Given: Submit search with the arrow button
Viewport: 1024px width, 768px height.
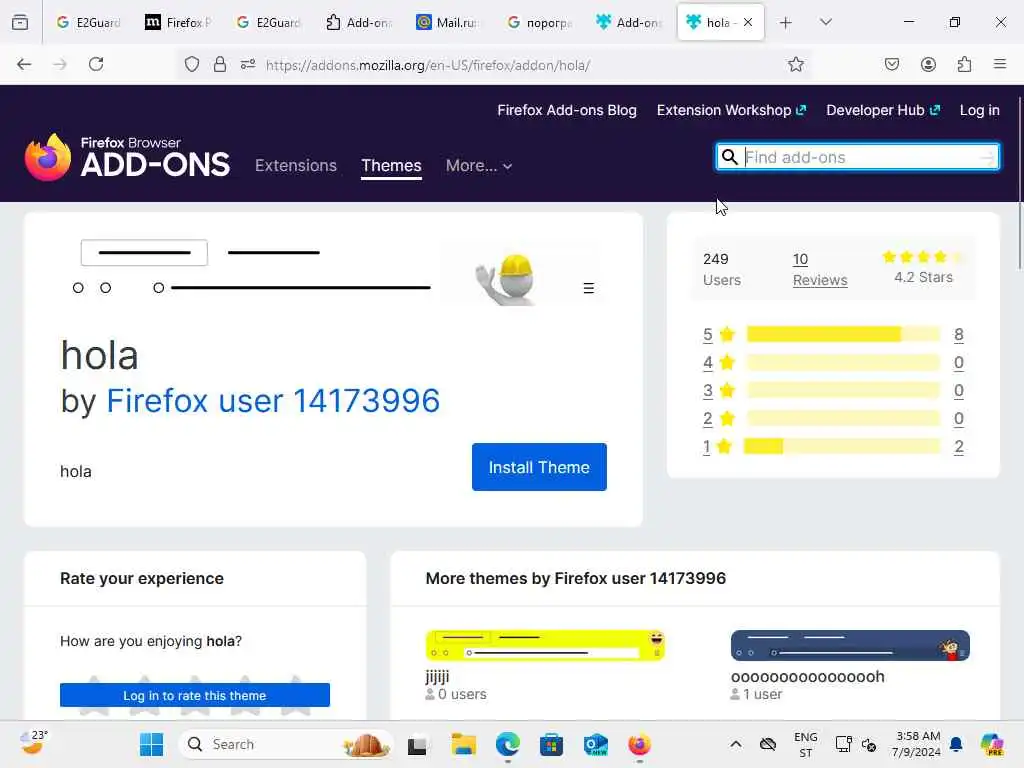Looking at the screenshot, I should tap(986, 157).
